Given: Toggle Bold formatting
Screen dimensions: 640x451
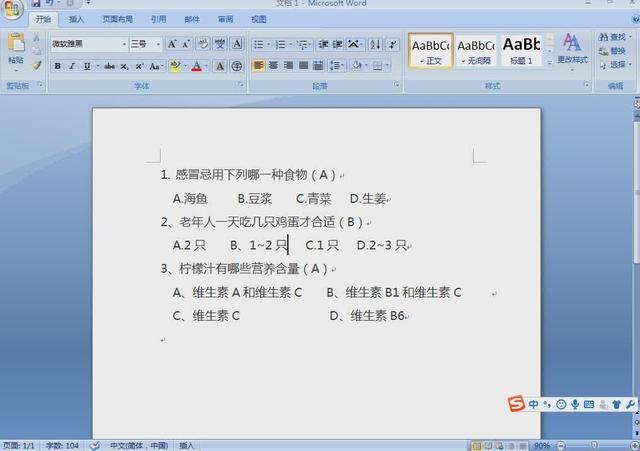Looking at the screenshot, I should coord(58,66).
